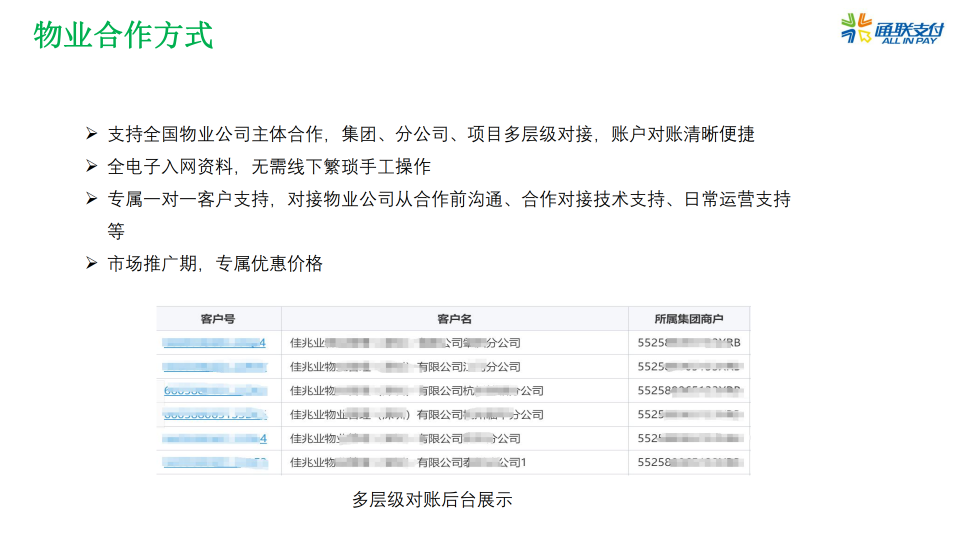This screenshot has height=540, width=960.
Task: Click the caption 多层级对账后台展示
Action: (432, 500)
